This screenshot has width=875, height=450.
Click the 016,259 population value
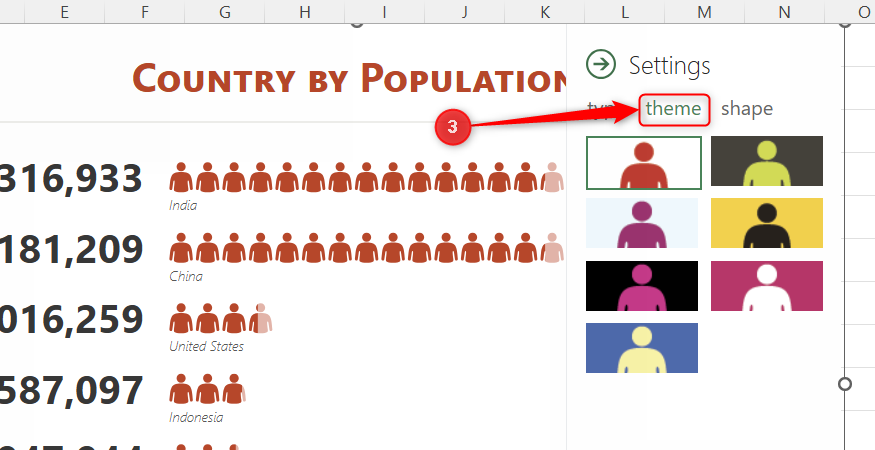(71, 320)
